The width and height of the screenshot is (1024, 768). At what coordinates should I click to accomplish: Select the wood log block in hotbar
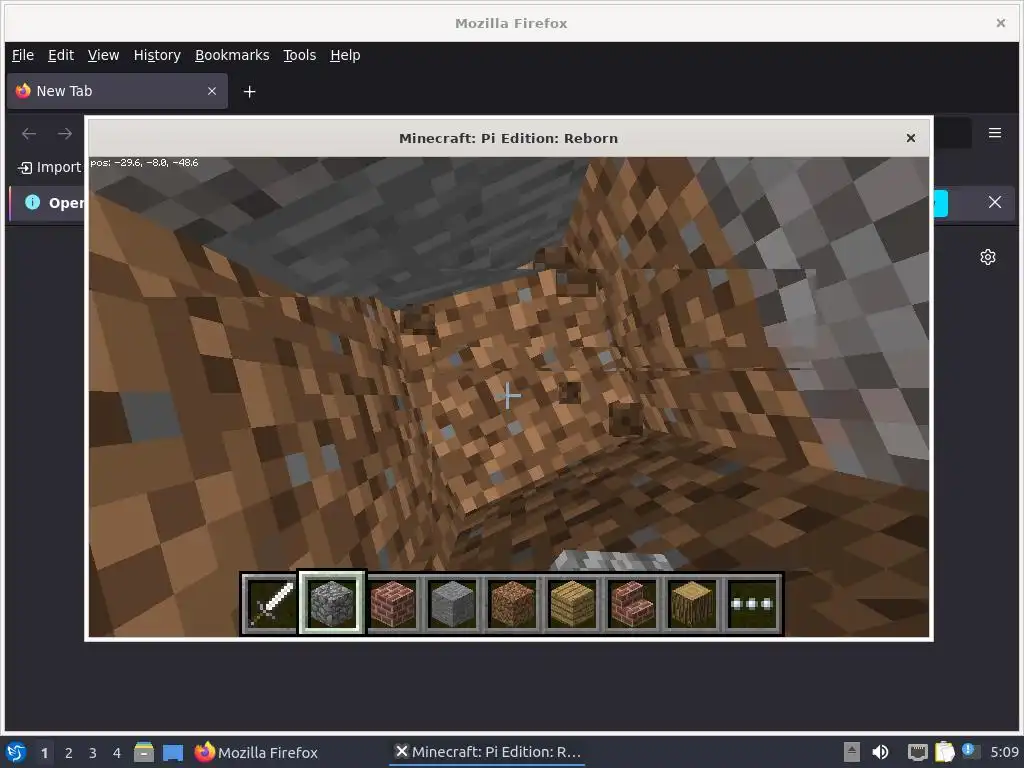692,604
